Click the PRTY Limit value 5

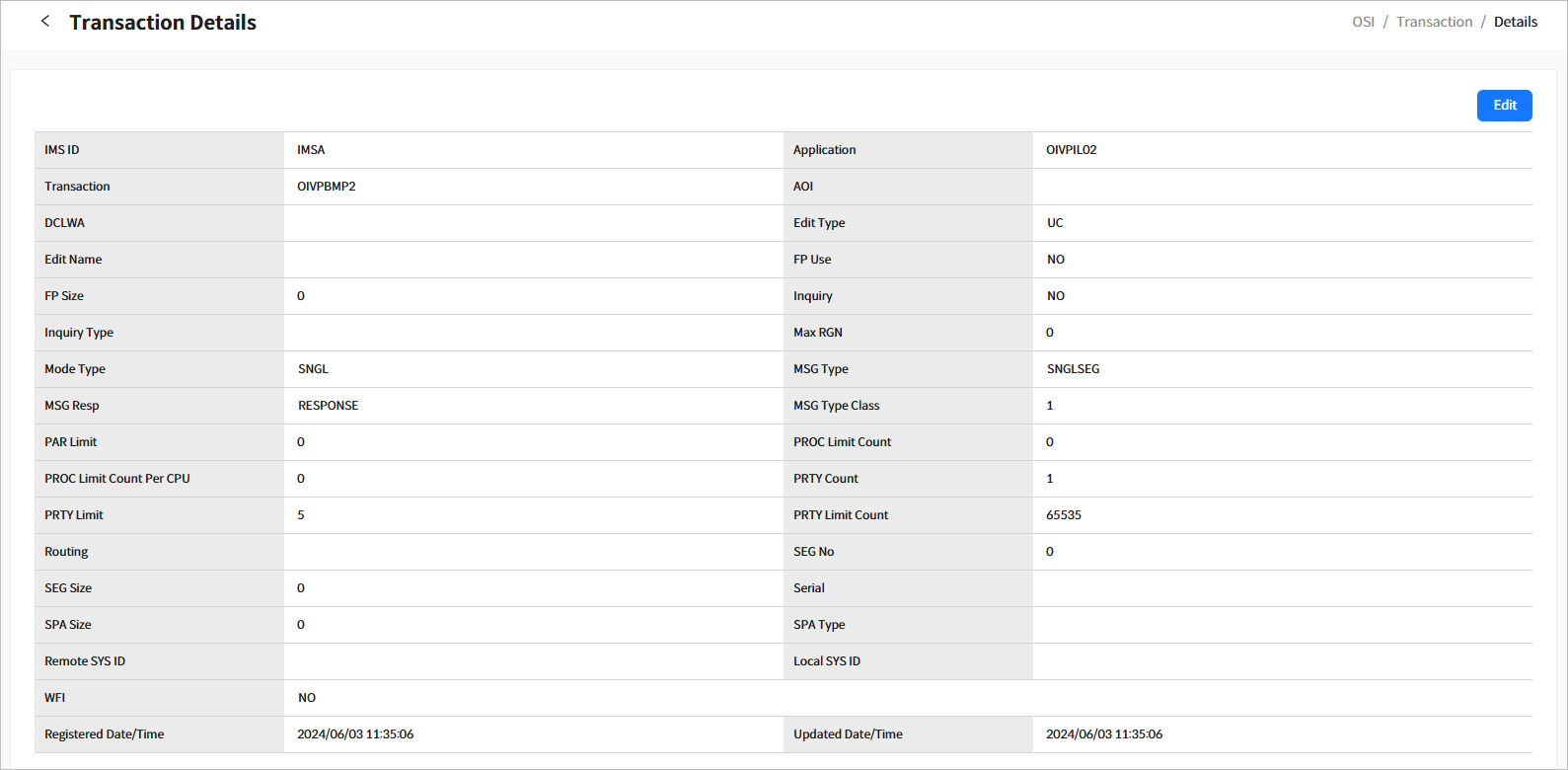coord(301,515)
